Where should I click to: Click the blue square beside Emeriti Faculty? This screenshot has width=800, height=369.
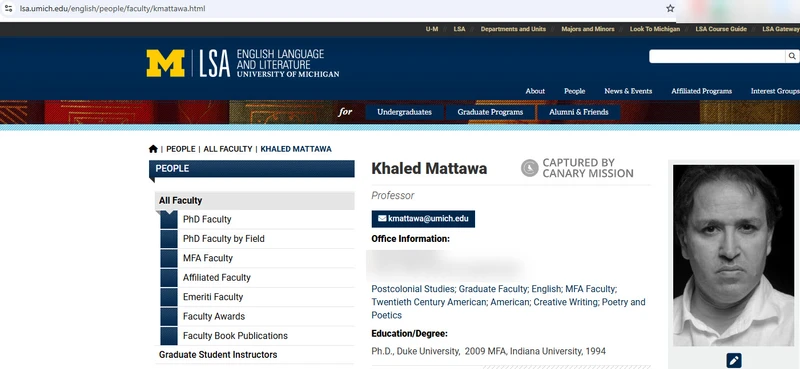tap(169, 297)
